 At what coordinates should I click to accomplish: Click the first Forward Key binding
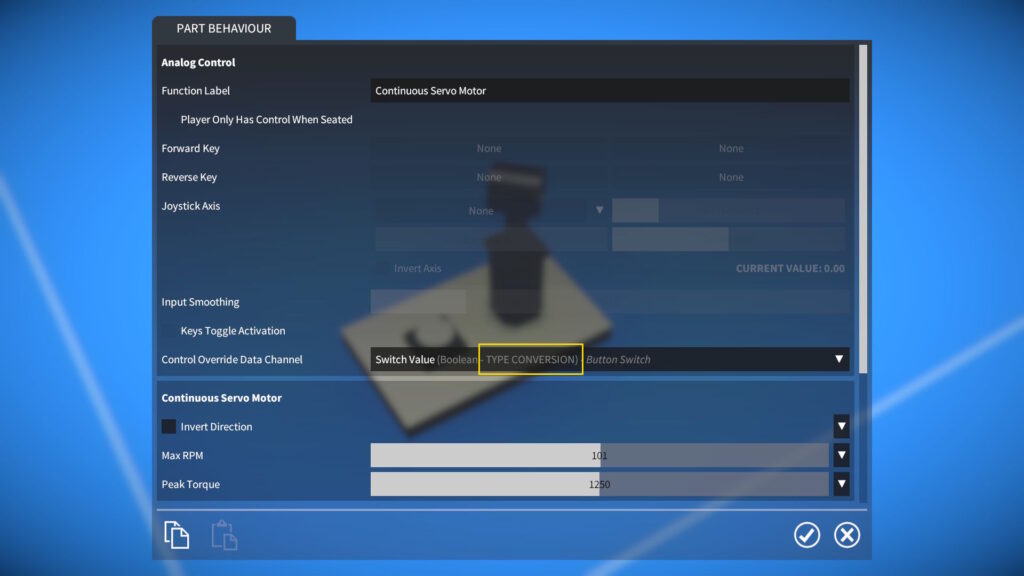(x=489, y=149)
